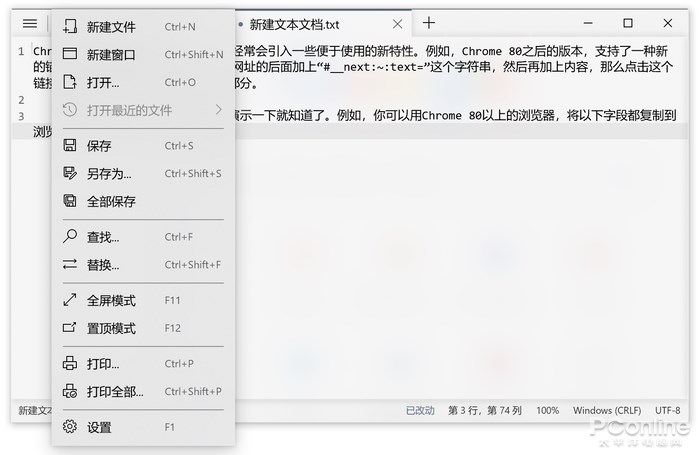The image size is (700, 455).
Task: Click the Settings gear icon
Action: point(70,426)
